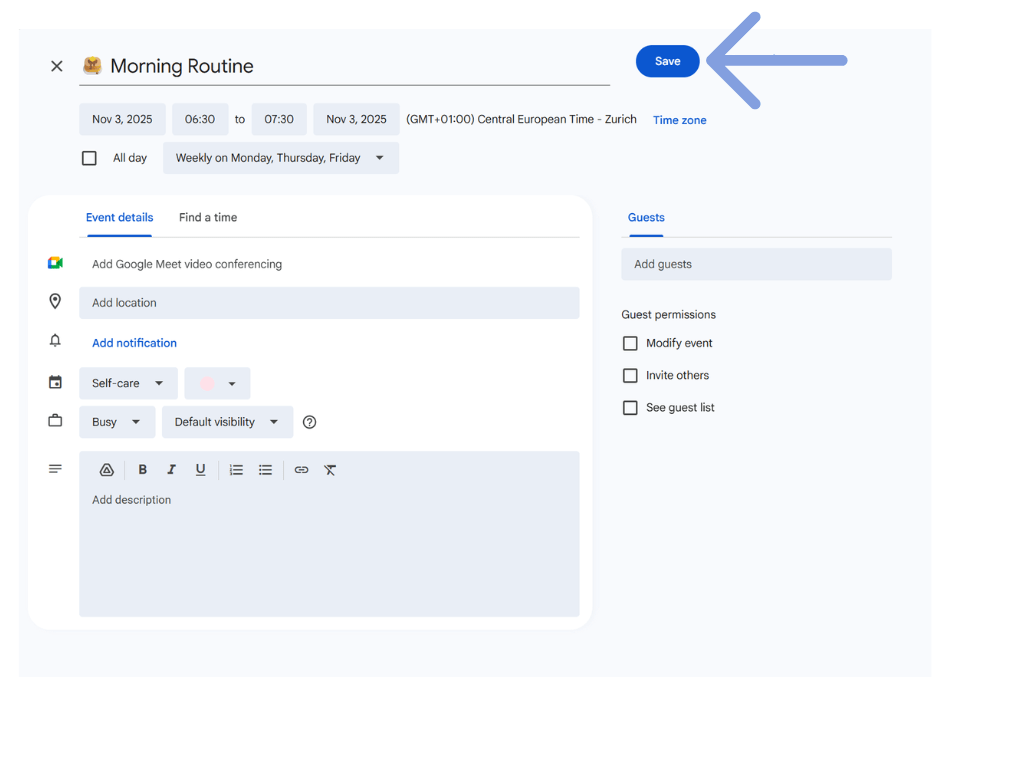Click the remove formatting icon
The image size is (1024, 768).
tap(330, 470)
